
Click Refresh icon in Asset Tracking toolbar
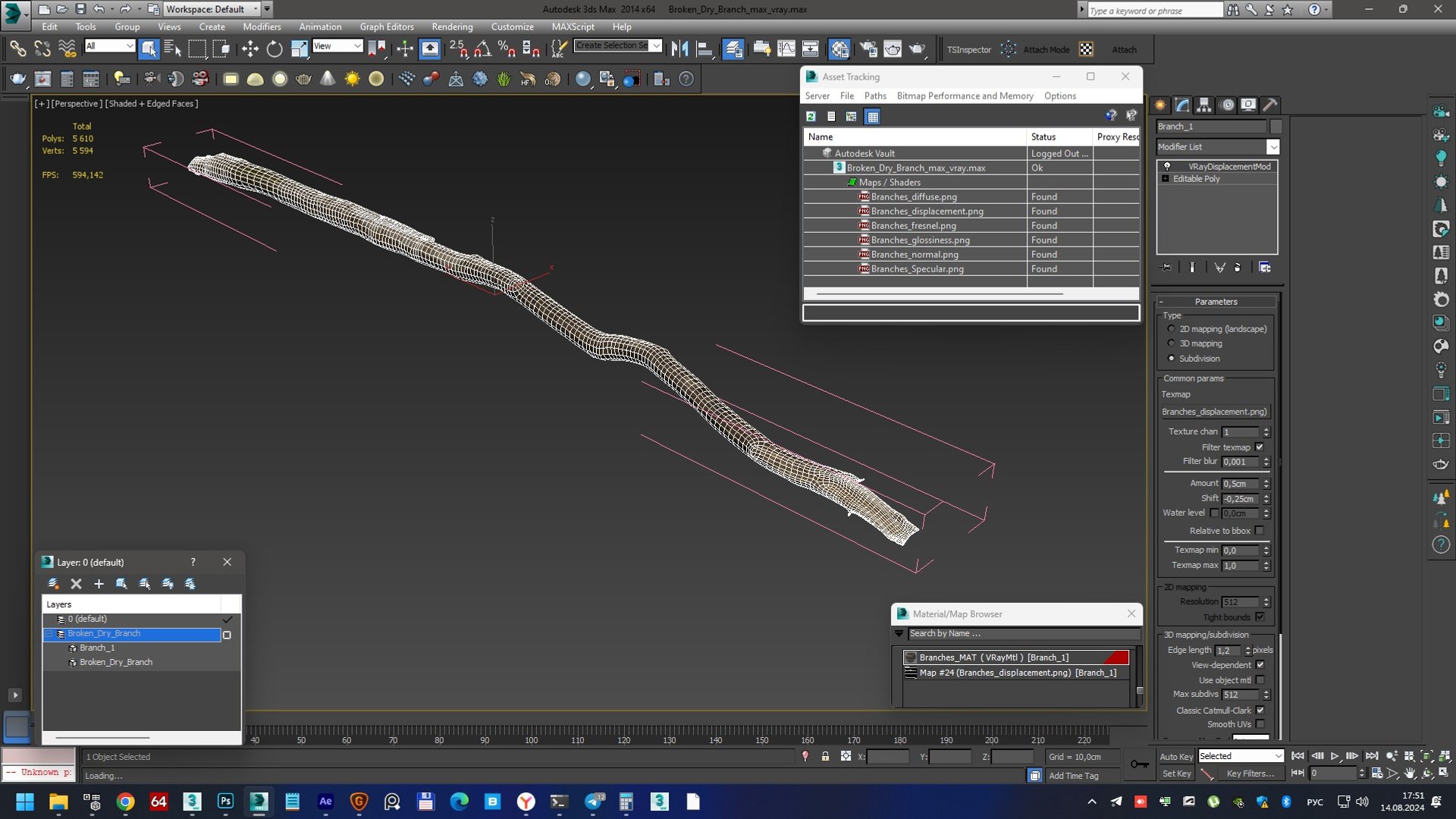pyautogui.click(x=811, y=116)
